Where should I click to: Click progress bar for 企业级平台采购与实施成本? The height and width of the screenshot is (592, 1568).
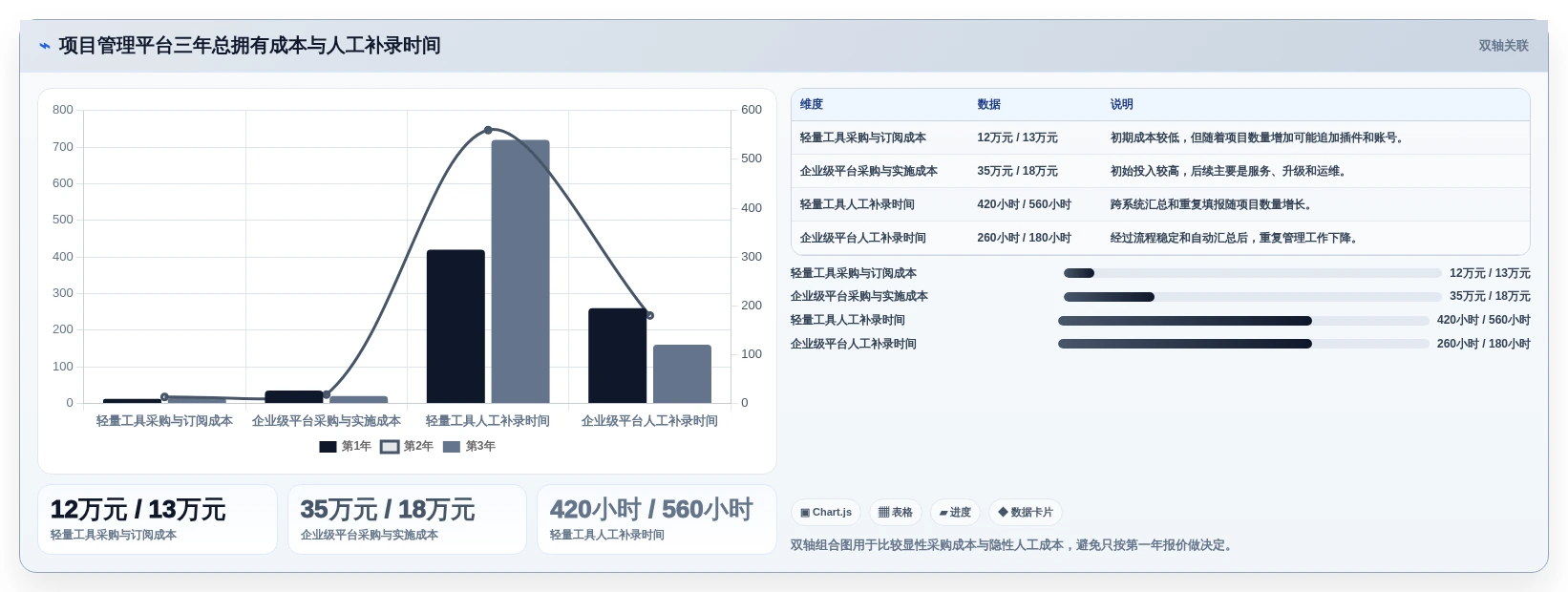(1253, 297)
